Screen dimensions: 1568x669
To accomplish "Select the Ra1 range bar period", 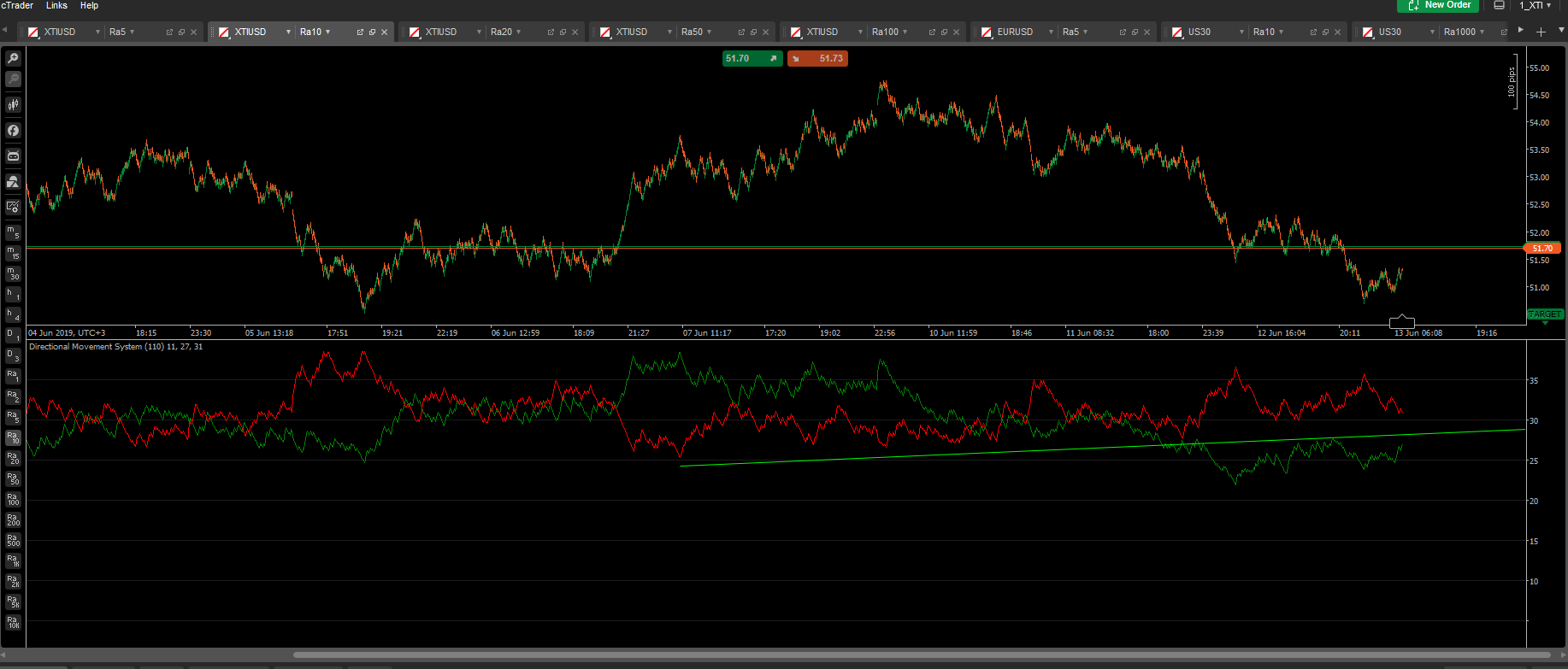I will (x=13, y=376).
